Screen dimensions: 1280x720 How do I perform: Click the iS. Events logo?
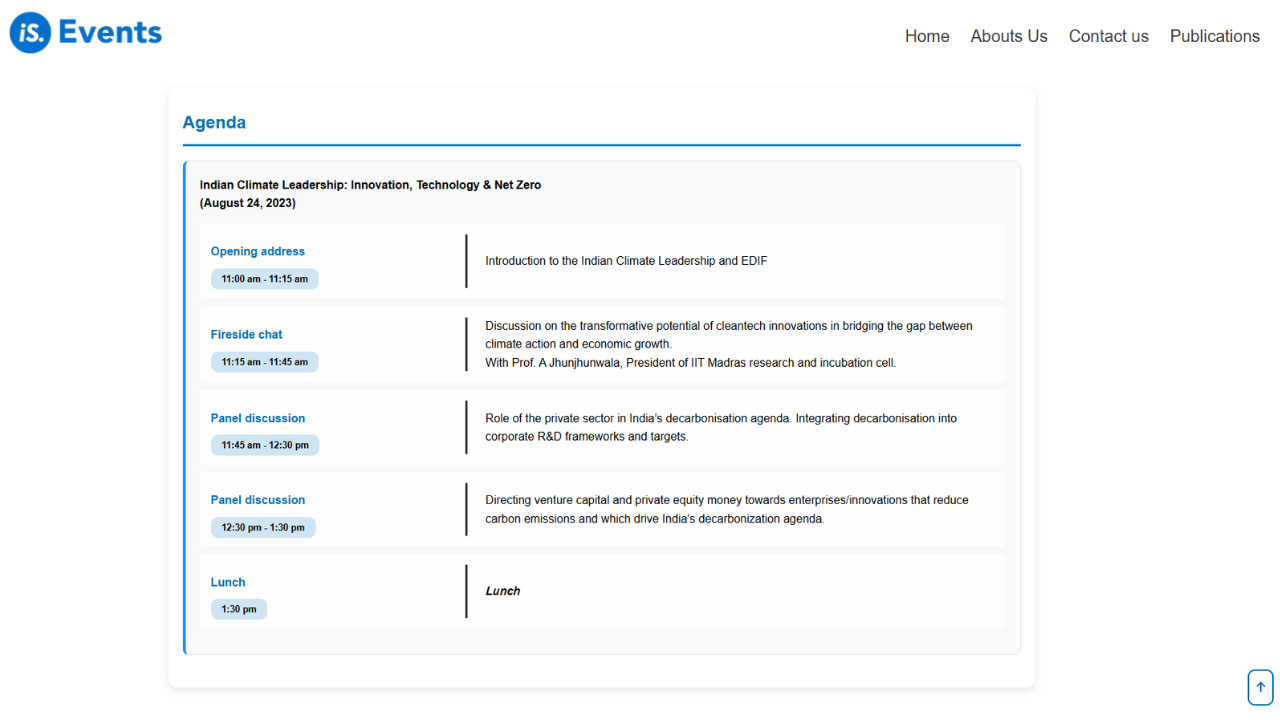point(86,33)
